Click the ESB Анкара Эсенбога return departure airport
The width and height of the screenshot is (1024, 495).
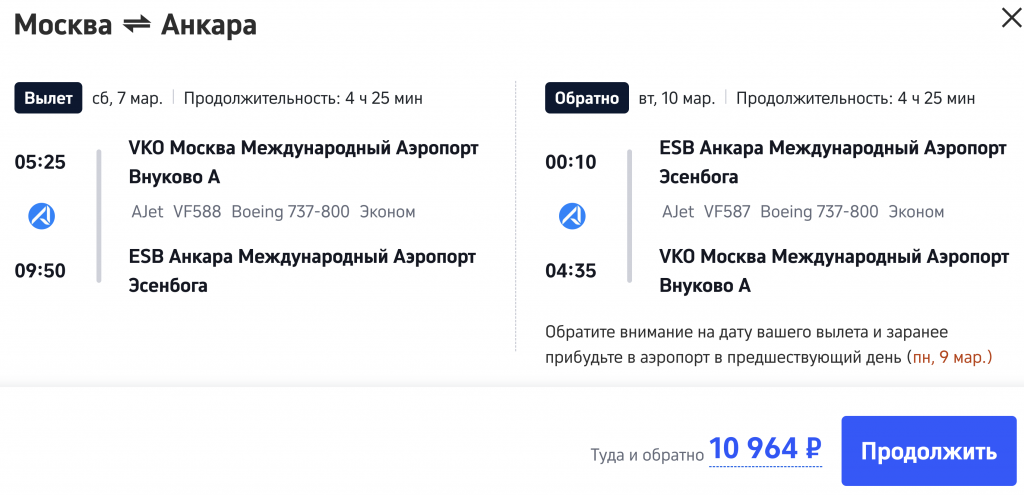click(x=833, y=162)
